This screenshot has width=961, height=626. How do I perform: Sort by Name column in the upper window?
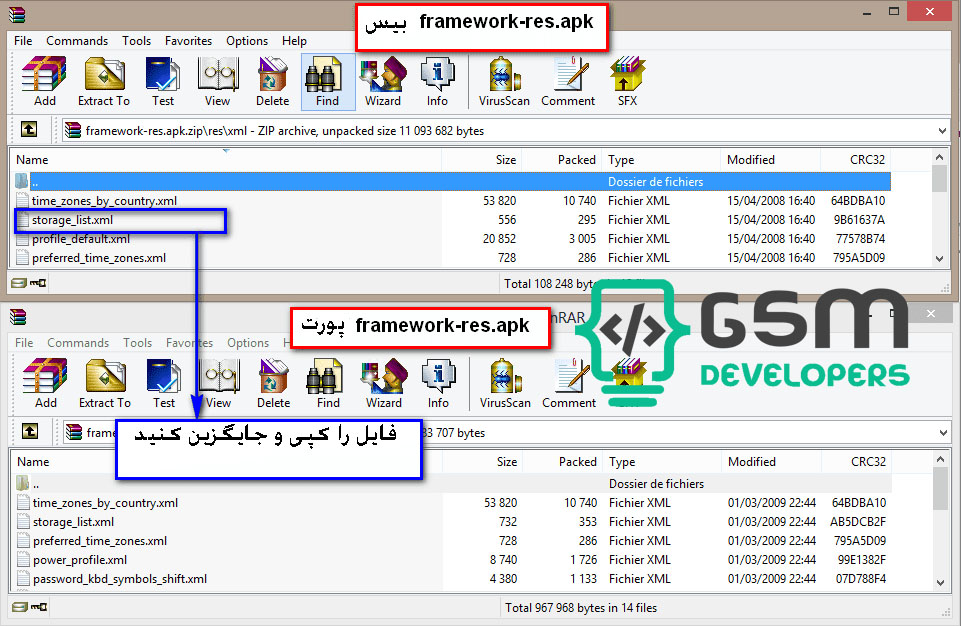tap(226, 159)
